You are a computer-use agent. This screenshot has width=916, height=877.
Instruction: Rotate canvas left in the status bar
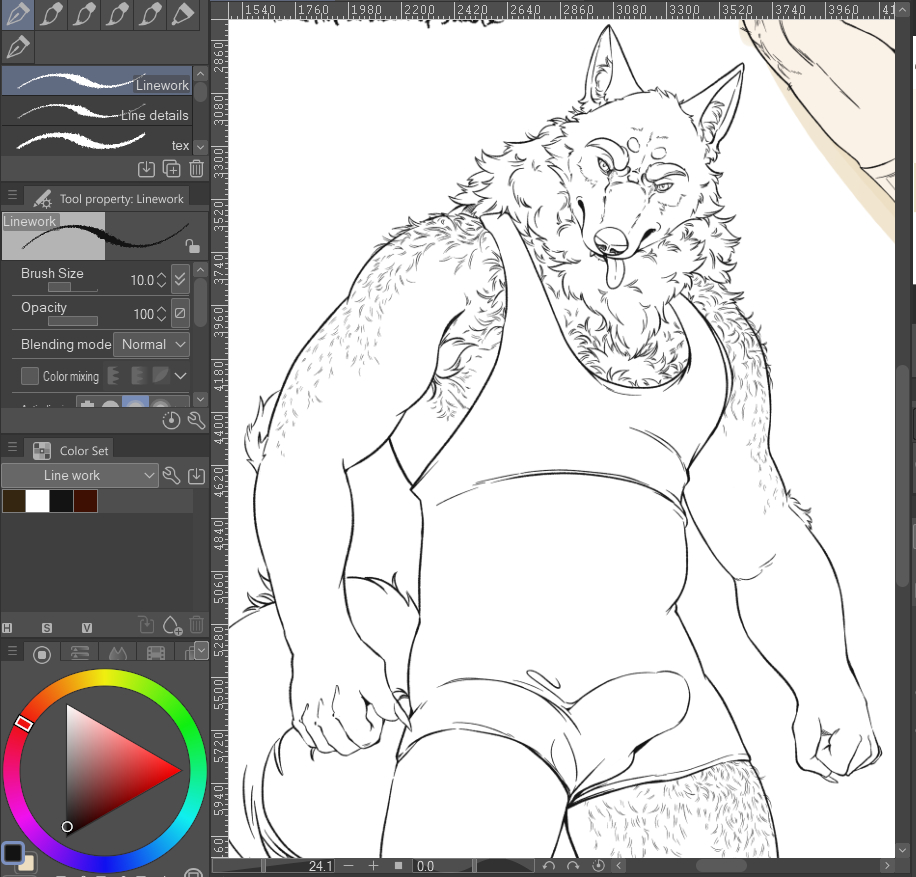tap(548, 866)
